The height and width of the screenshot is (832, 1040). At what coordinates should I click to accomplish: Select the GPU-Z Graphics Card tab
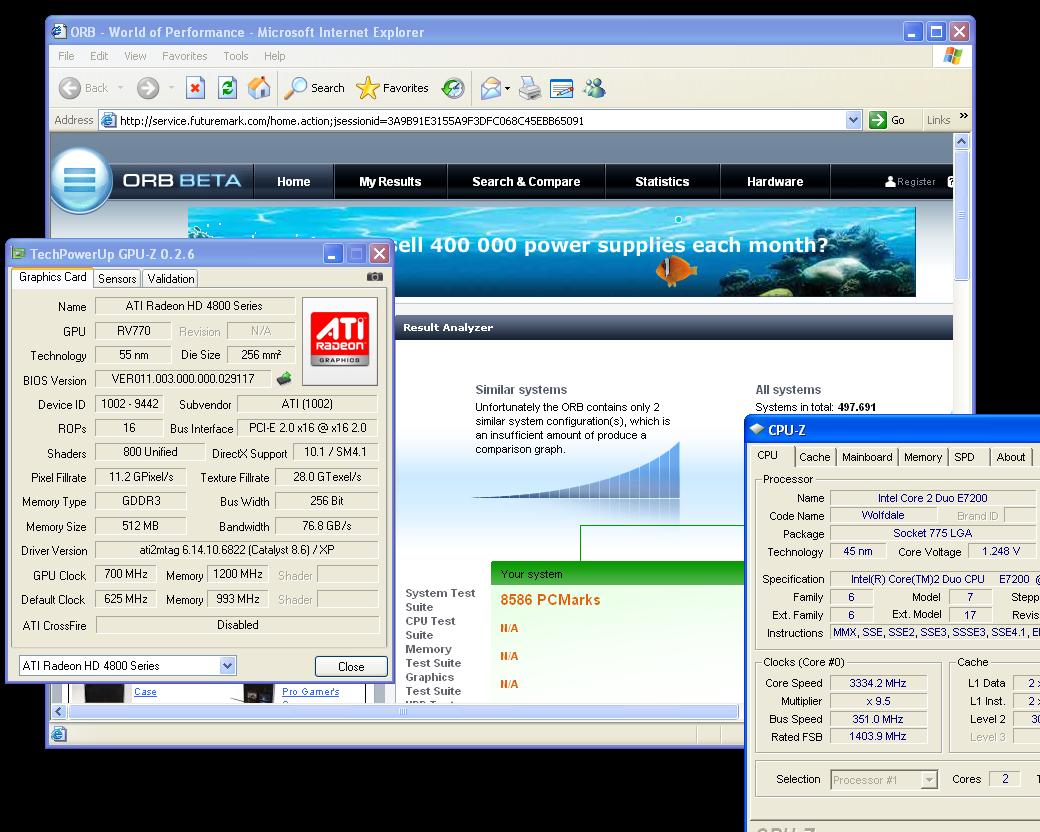[52, 277]
